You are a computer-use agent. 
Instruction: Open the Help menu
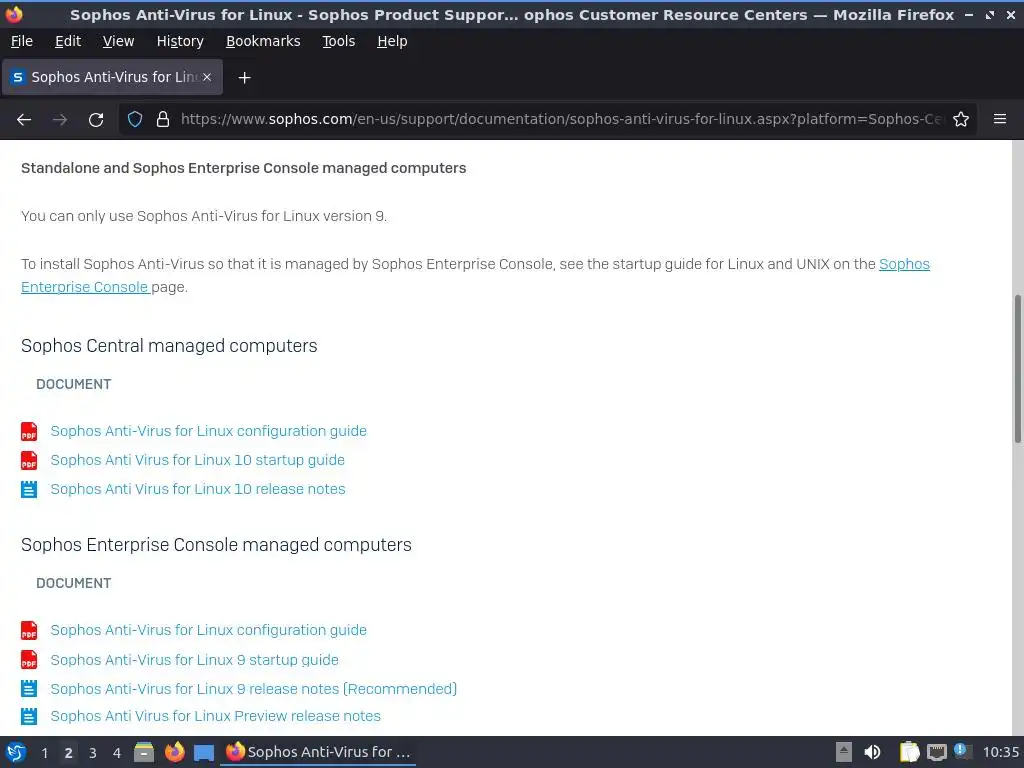pos(392,41)
